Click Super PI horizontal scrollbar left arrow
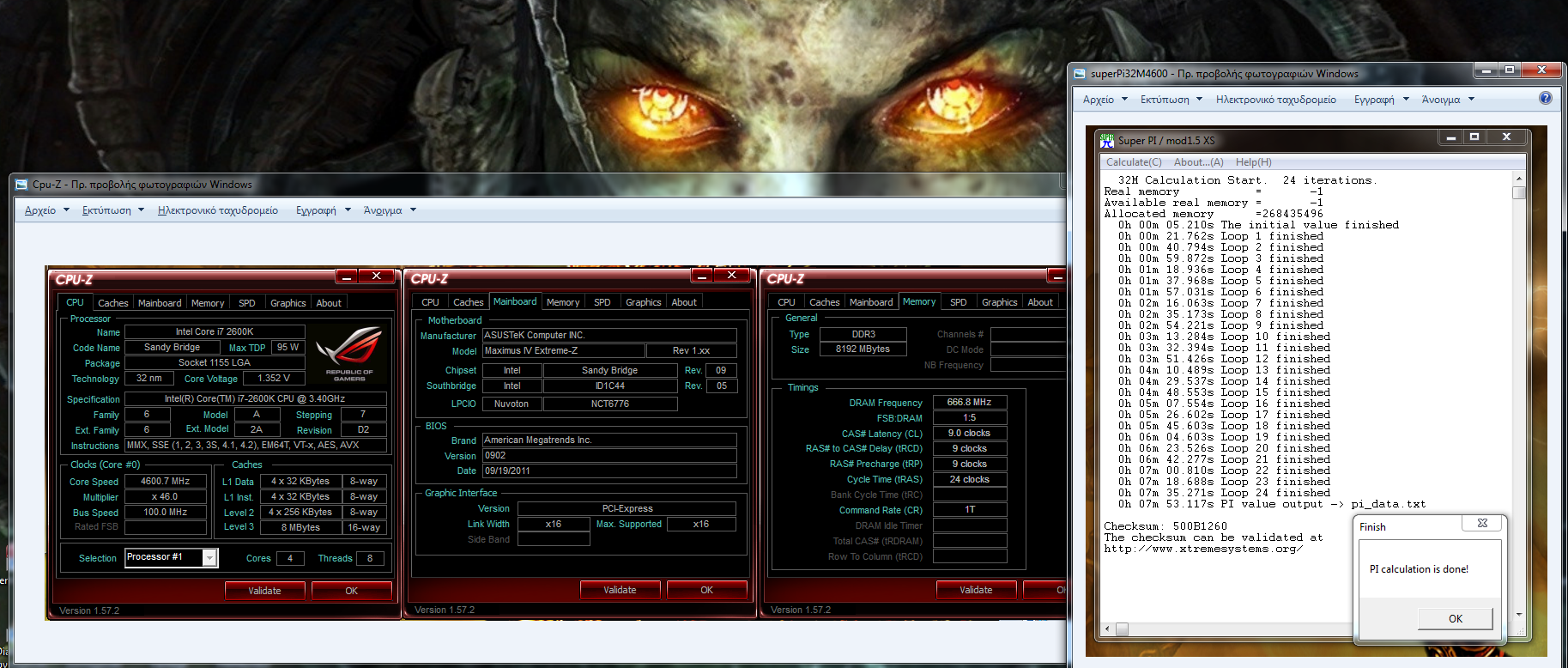The height and width of the screenshot is (668, 1568). tap(1109, 629)
